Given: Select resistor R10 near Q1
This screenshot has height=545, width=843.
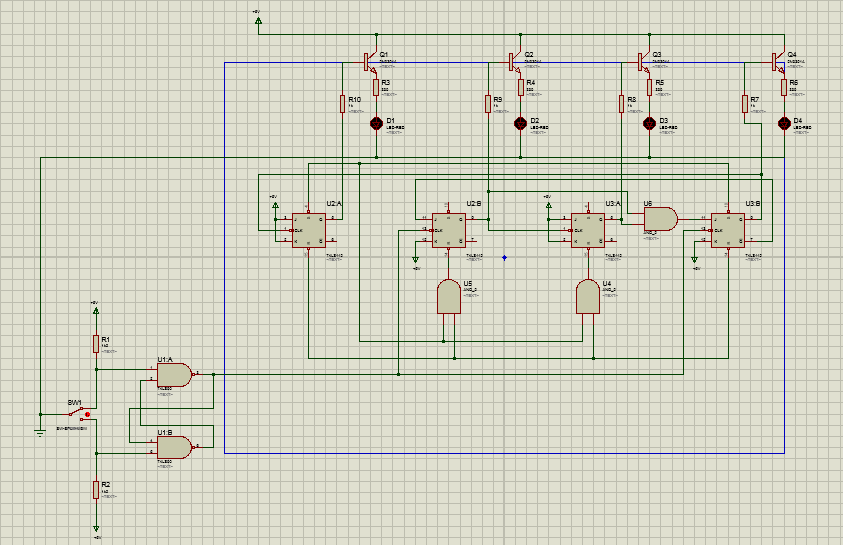Looking at the screenshot, I should (342, 104).
